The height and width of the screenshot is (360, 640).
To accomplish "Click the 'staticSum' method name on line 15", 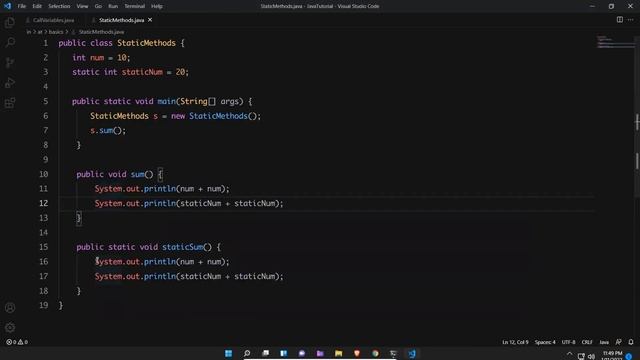I will [182, 247].
